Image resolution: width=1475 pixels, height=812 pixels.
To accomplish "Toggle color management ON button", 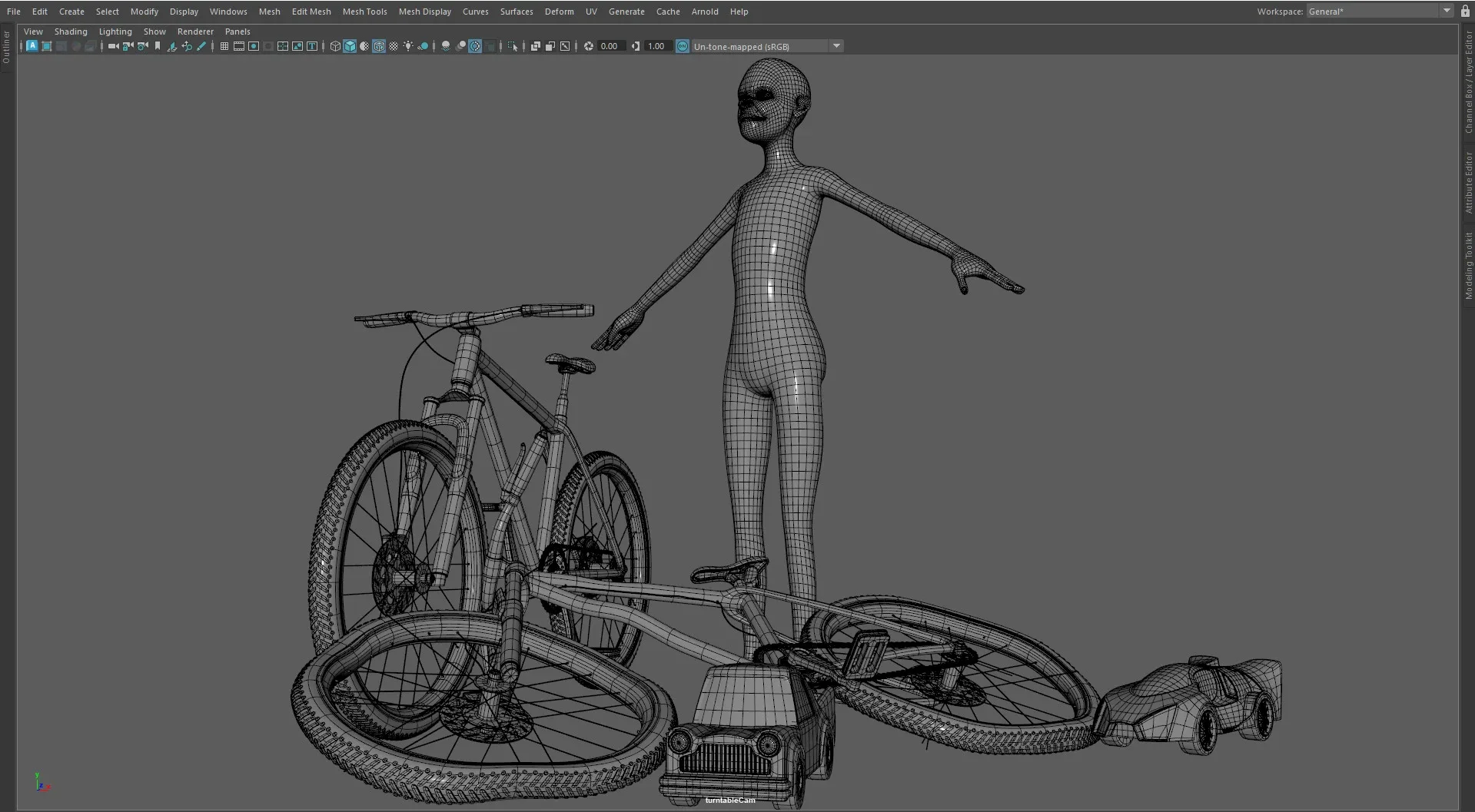I will coord(683,46).
